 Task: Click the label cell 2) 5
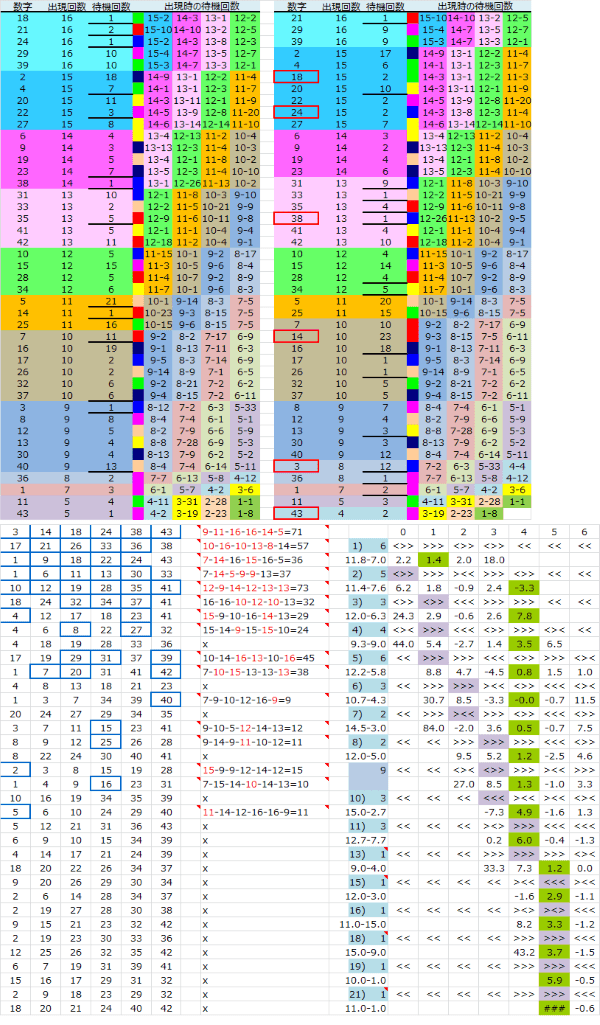pyautogui.click(x=368, y=574)
